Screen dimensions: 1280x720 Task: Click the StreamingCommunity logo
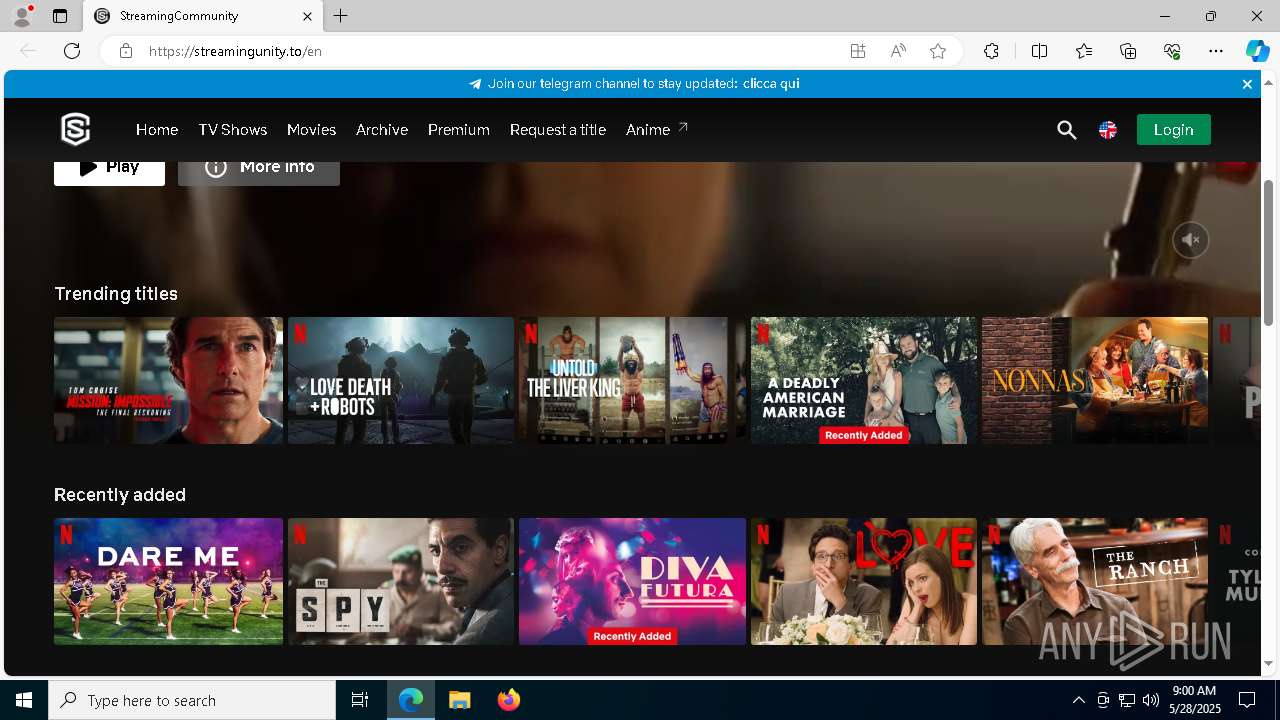[x=76, y=129]
